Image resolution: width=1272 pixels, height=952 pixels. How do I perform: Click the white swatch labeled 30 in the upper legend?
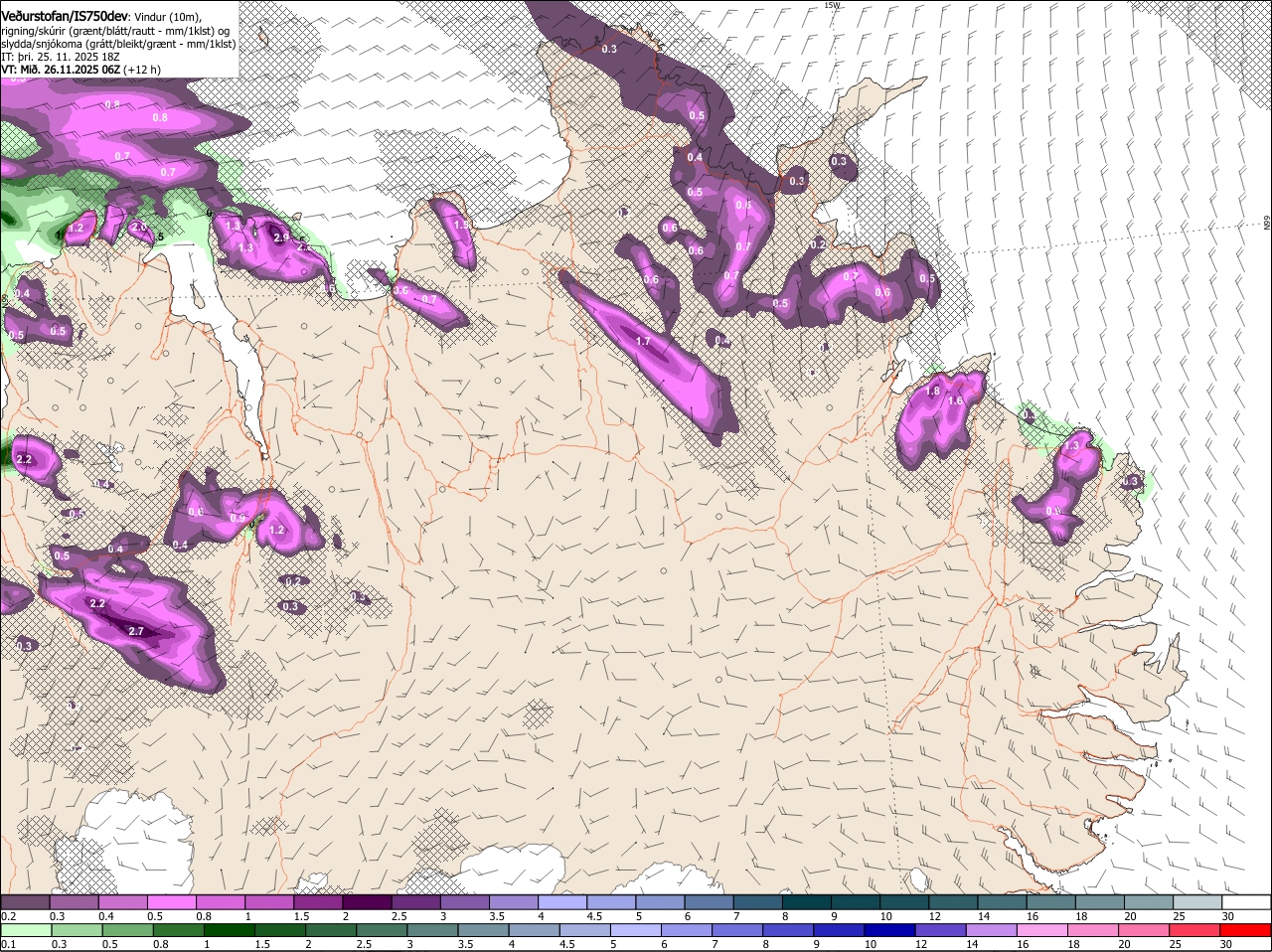click(x=1246, y=902)
